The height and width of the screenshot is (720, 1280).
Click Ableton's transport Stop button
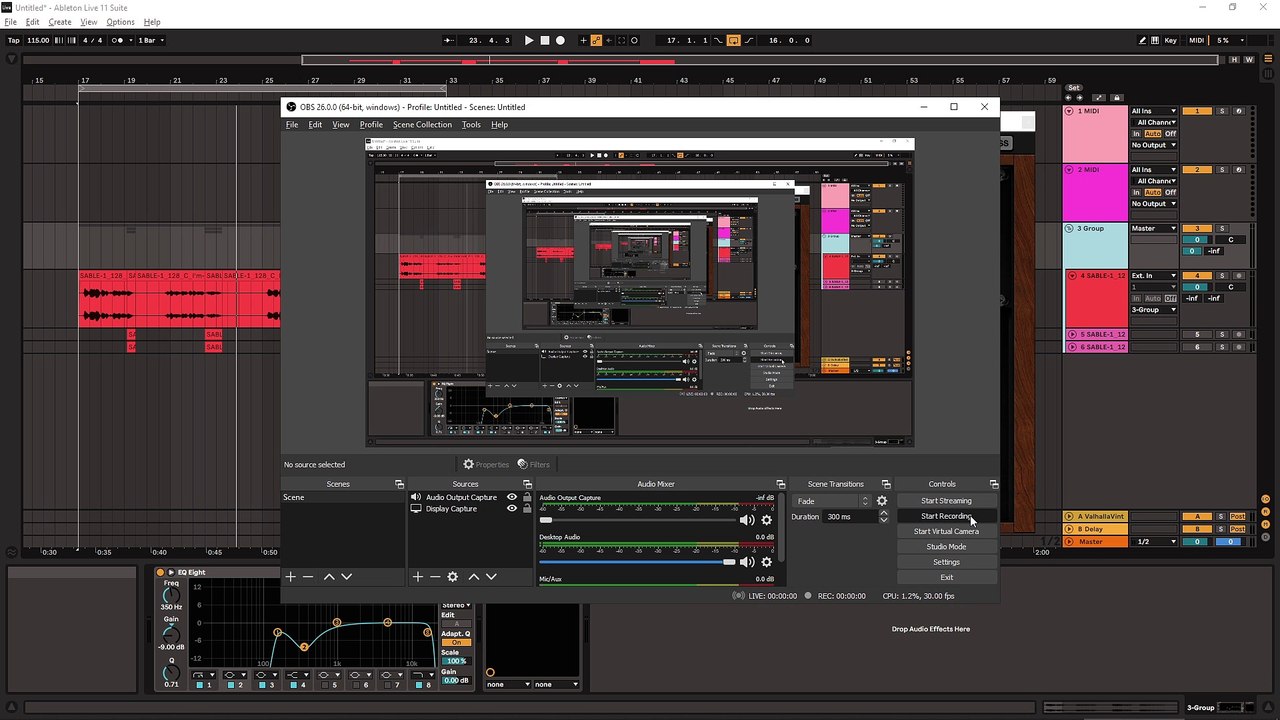click(x=545, y=40)
